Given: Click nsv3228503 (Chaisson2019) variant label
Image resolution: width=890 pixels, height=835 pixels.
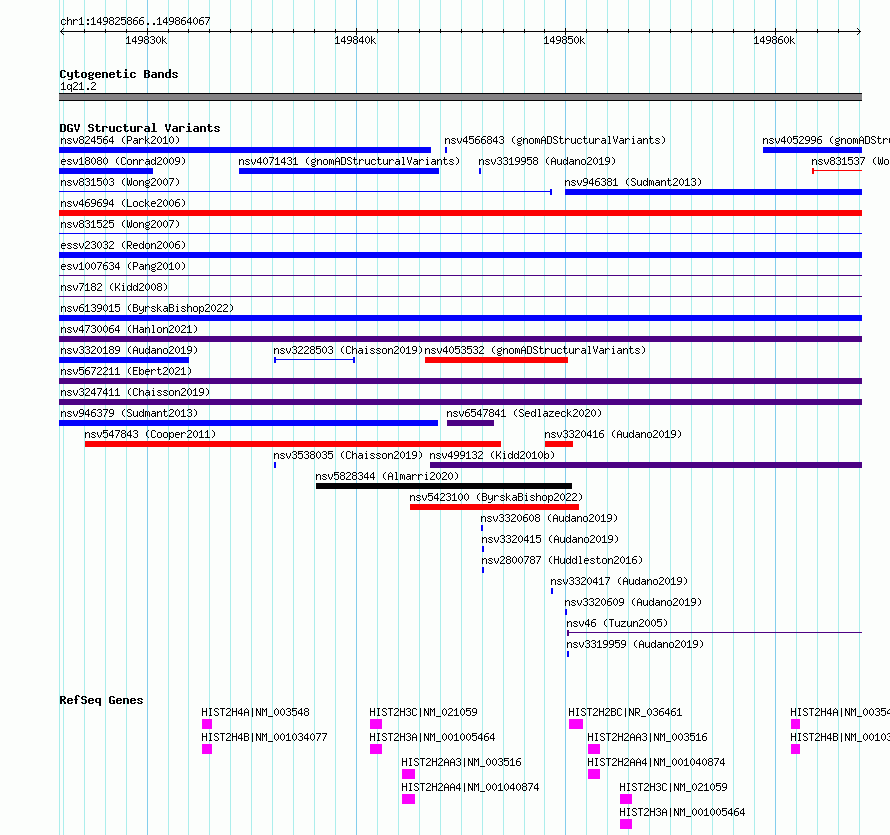Looking at the screenshot, I should point(348,350).
